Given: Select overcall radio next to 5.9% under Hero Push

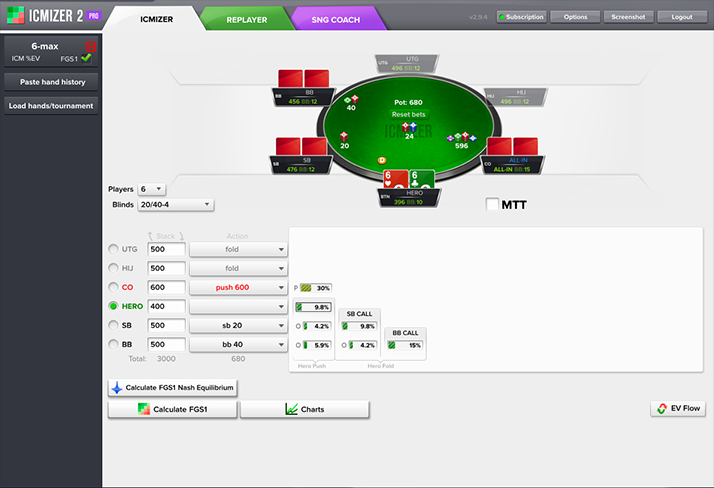Looking at the screenshot, I should coord(298,346).
